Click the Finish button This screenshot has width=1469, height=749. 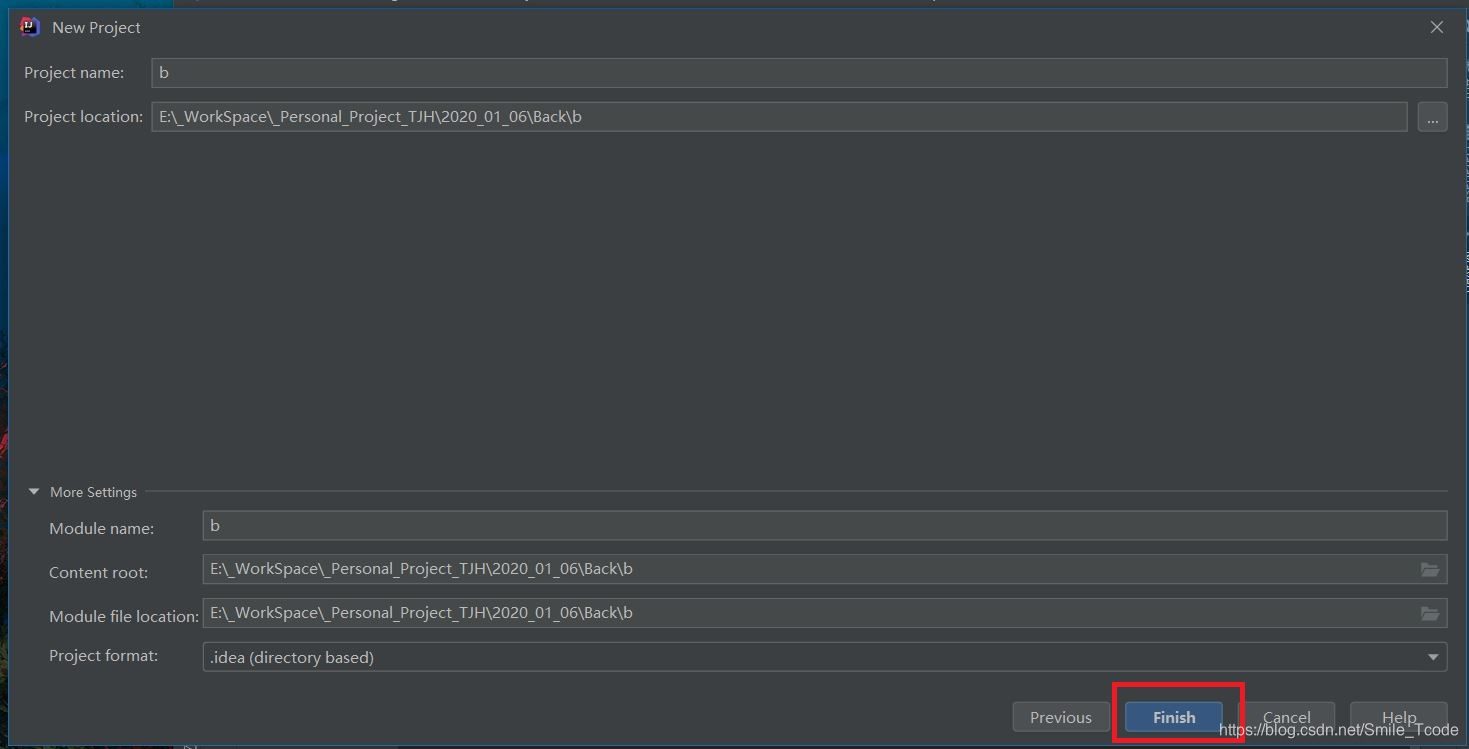point(1173,717)
